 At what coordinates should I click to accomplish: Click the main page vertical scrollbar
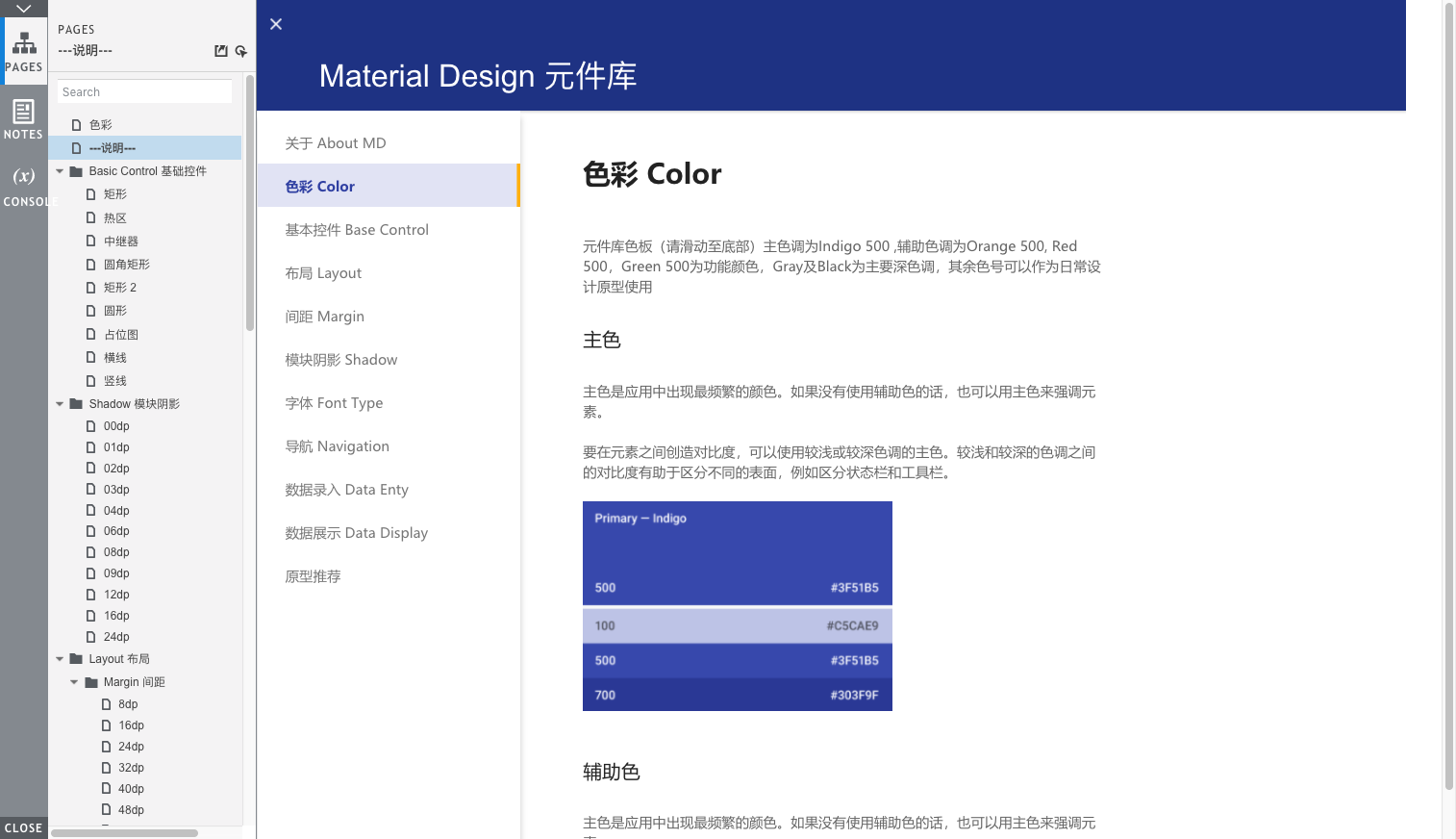pos(1449,396)
